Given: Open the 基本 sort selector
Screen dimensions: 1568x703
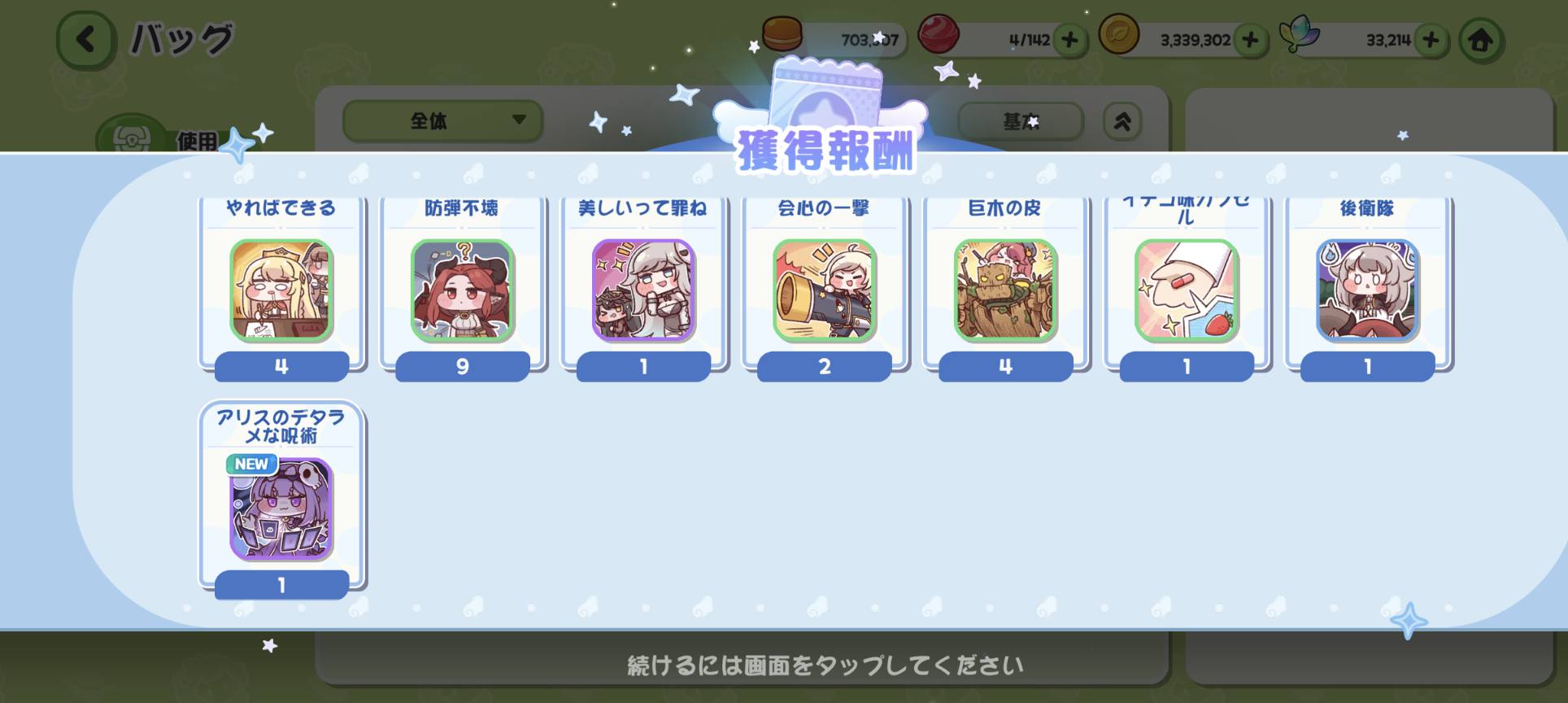Looking at the screenshot, I should point(1021,121).
